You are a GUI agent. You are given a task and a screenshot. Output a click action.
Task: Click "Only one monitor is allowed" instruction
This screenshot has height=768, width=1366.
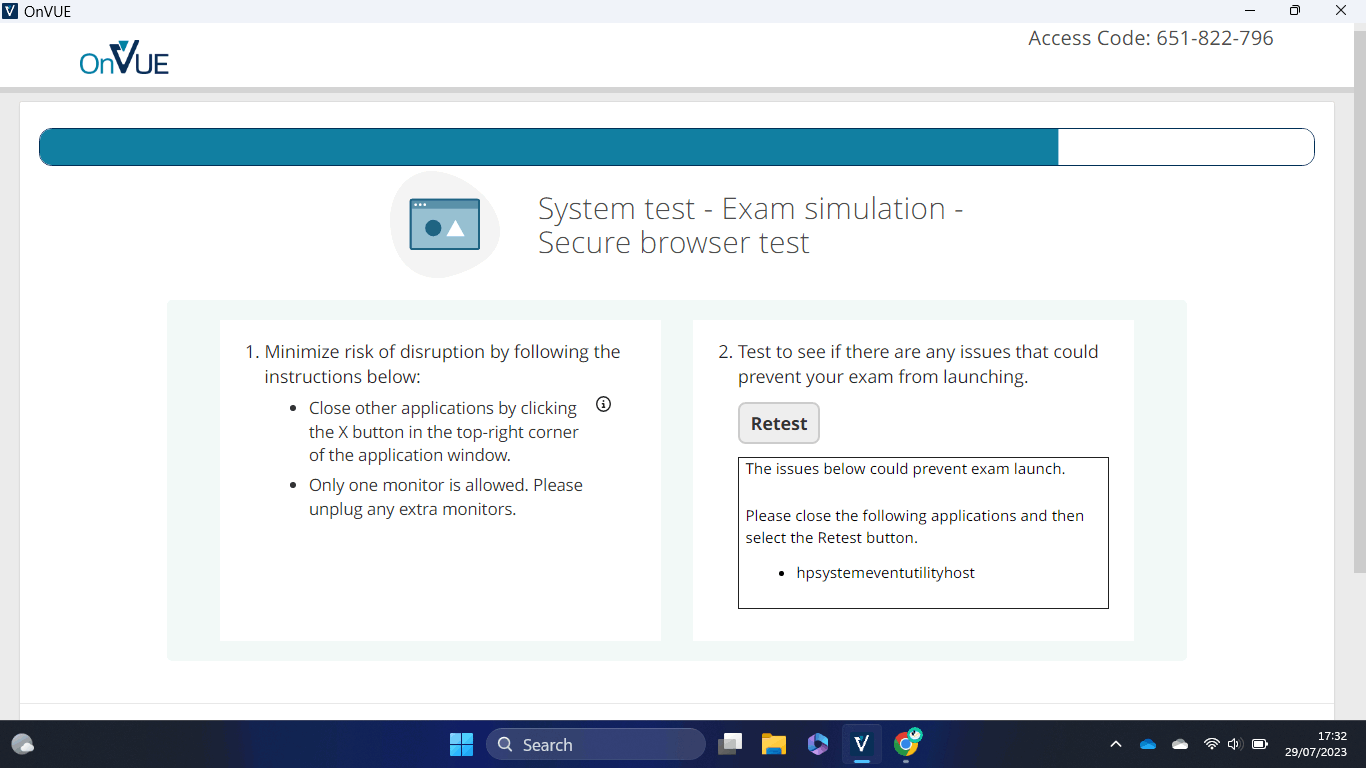(446, 496)
